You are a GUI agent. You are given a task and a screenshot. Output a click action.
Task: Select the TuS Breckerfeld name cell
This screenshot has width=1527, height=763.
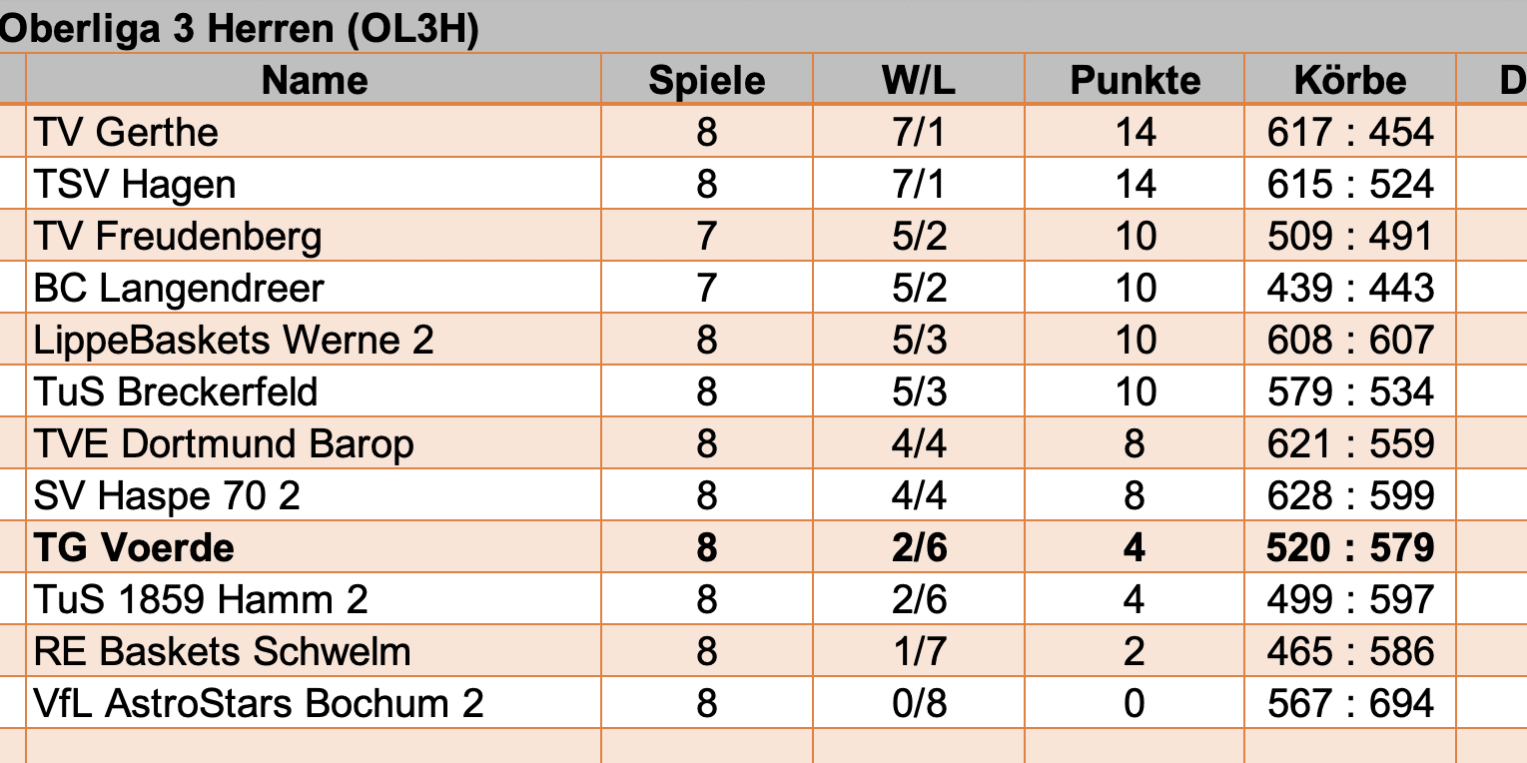pyautogui.click(x=176, y=392)
